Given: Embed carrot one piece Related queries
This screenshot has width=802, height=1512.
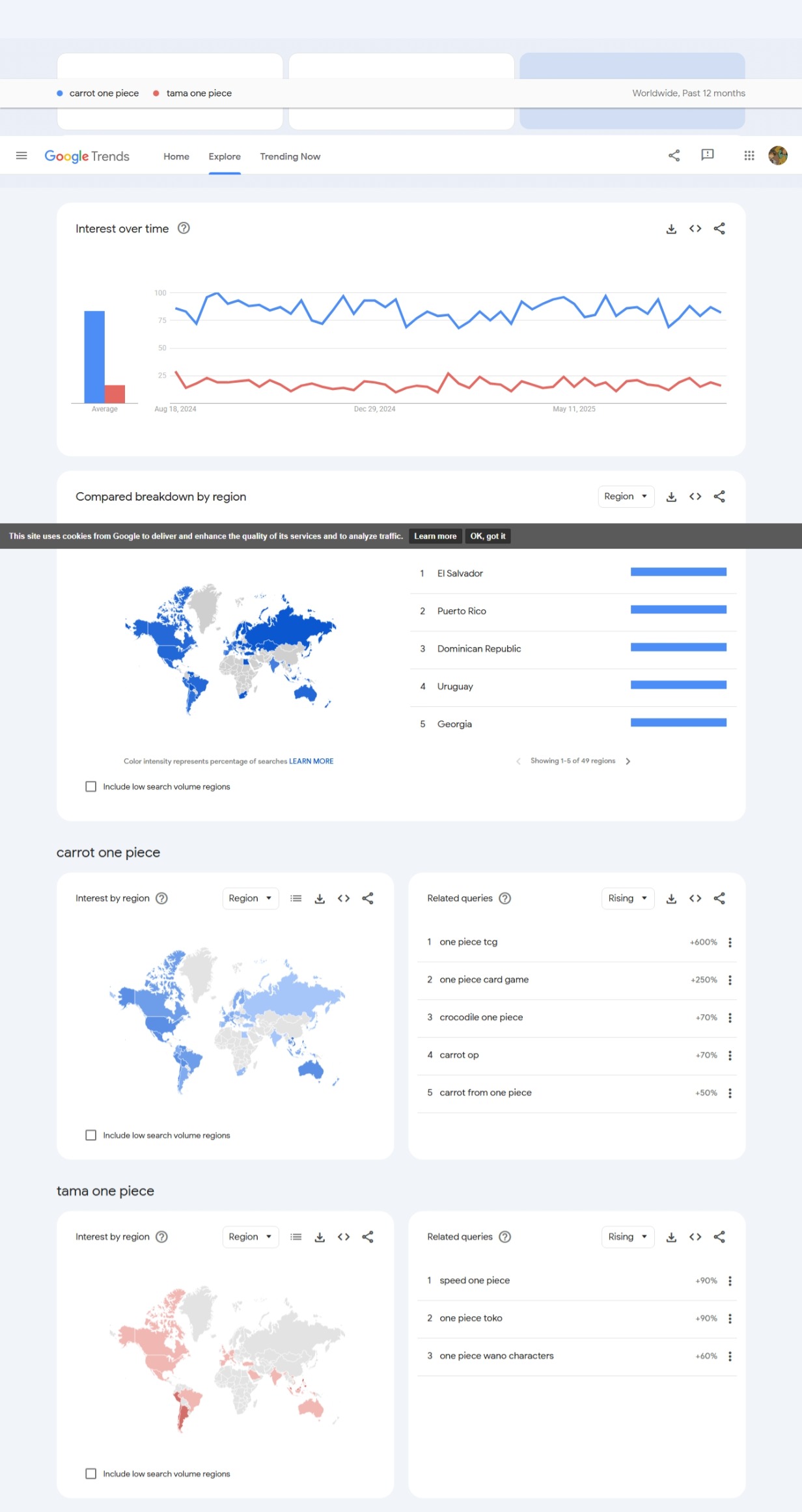Looking at the screenshot, I should [695, 898].
